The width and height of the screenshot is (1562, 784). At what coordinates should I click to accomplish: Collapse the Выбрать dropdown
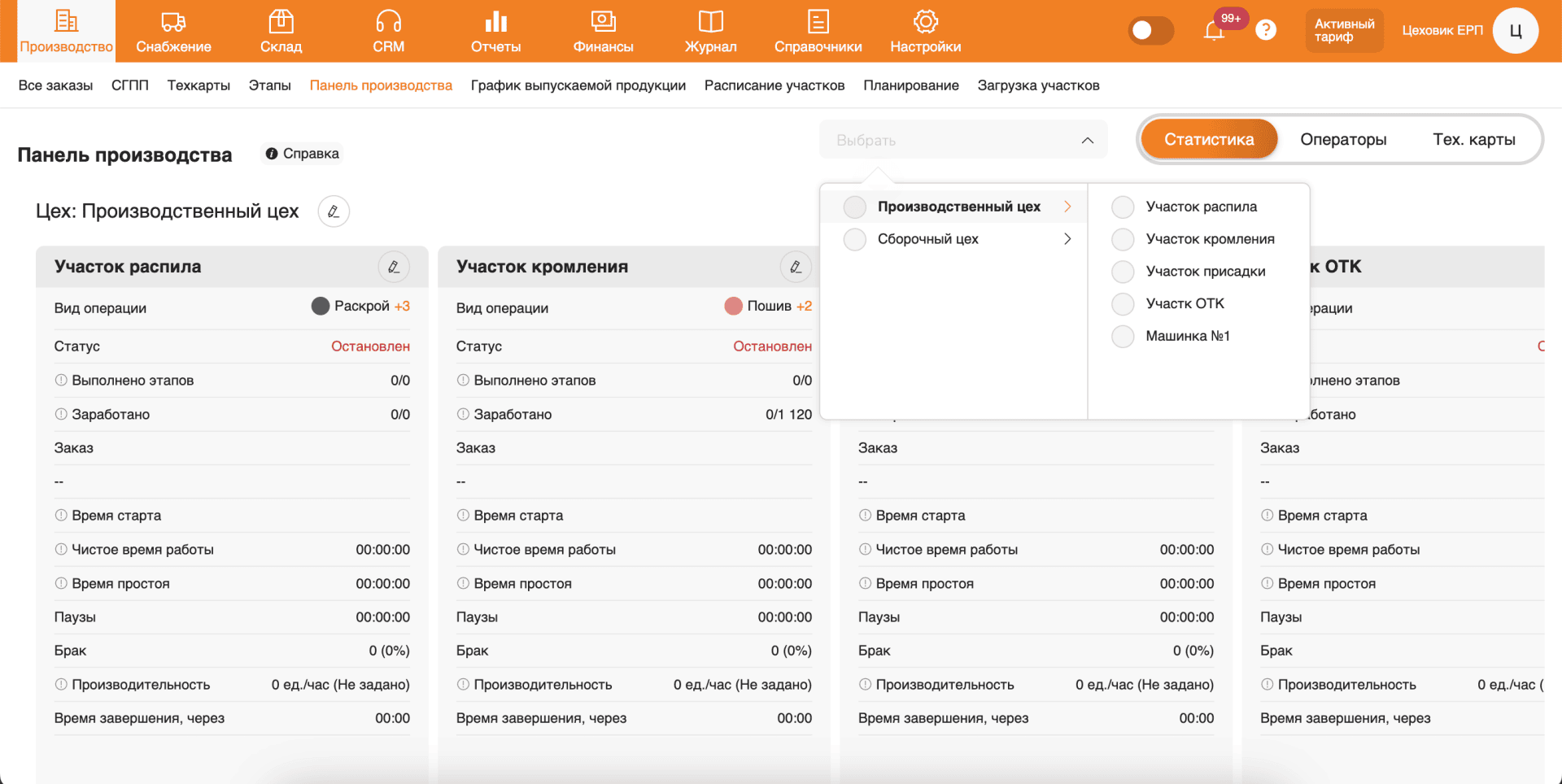[x=1087, y=141]
